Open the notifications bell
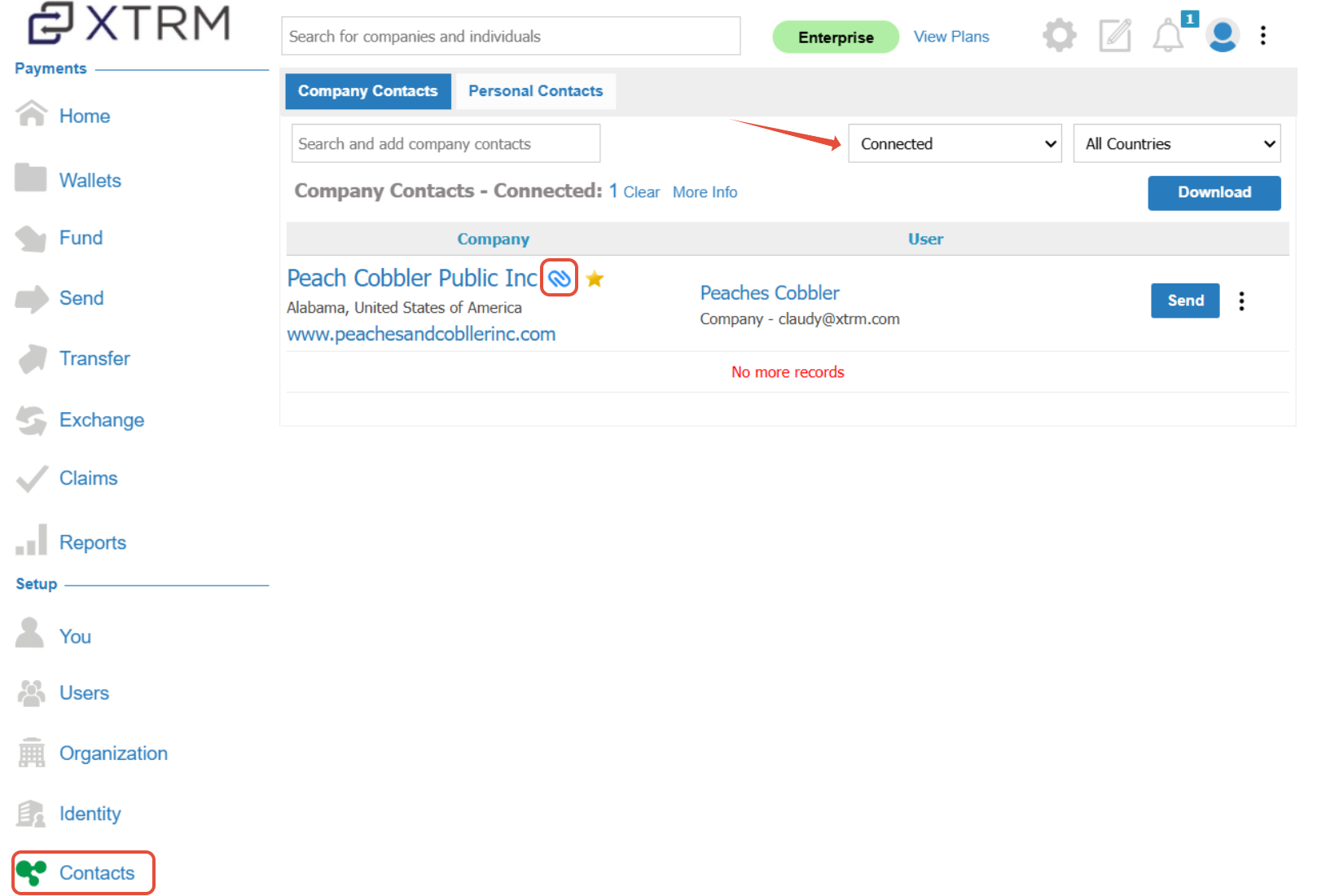 [x=1168, y=36]
